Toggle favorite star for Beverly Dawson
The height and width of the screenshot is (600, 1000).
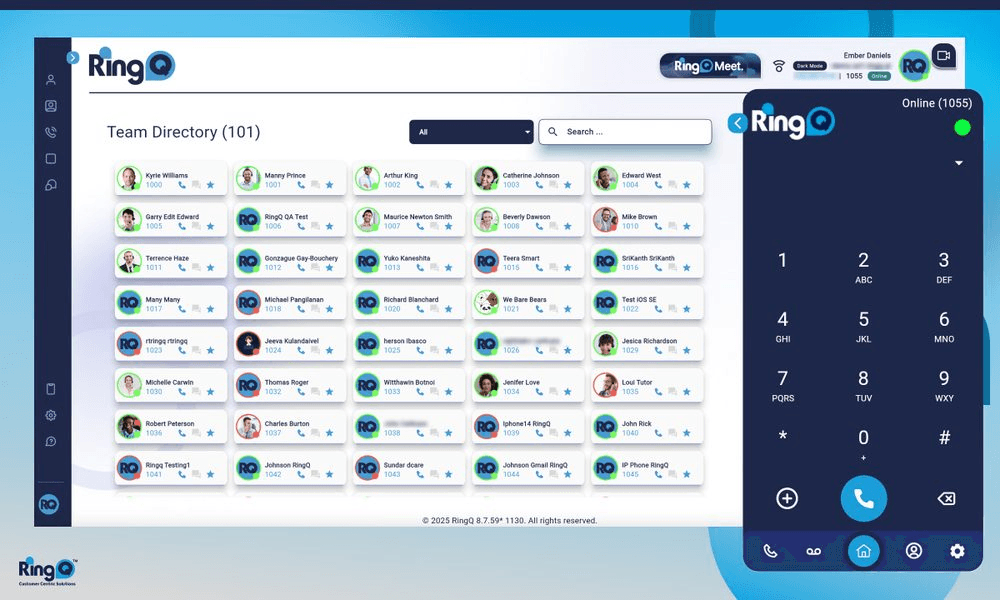(568, 226)
